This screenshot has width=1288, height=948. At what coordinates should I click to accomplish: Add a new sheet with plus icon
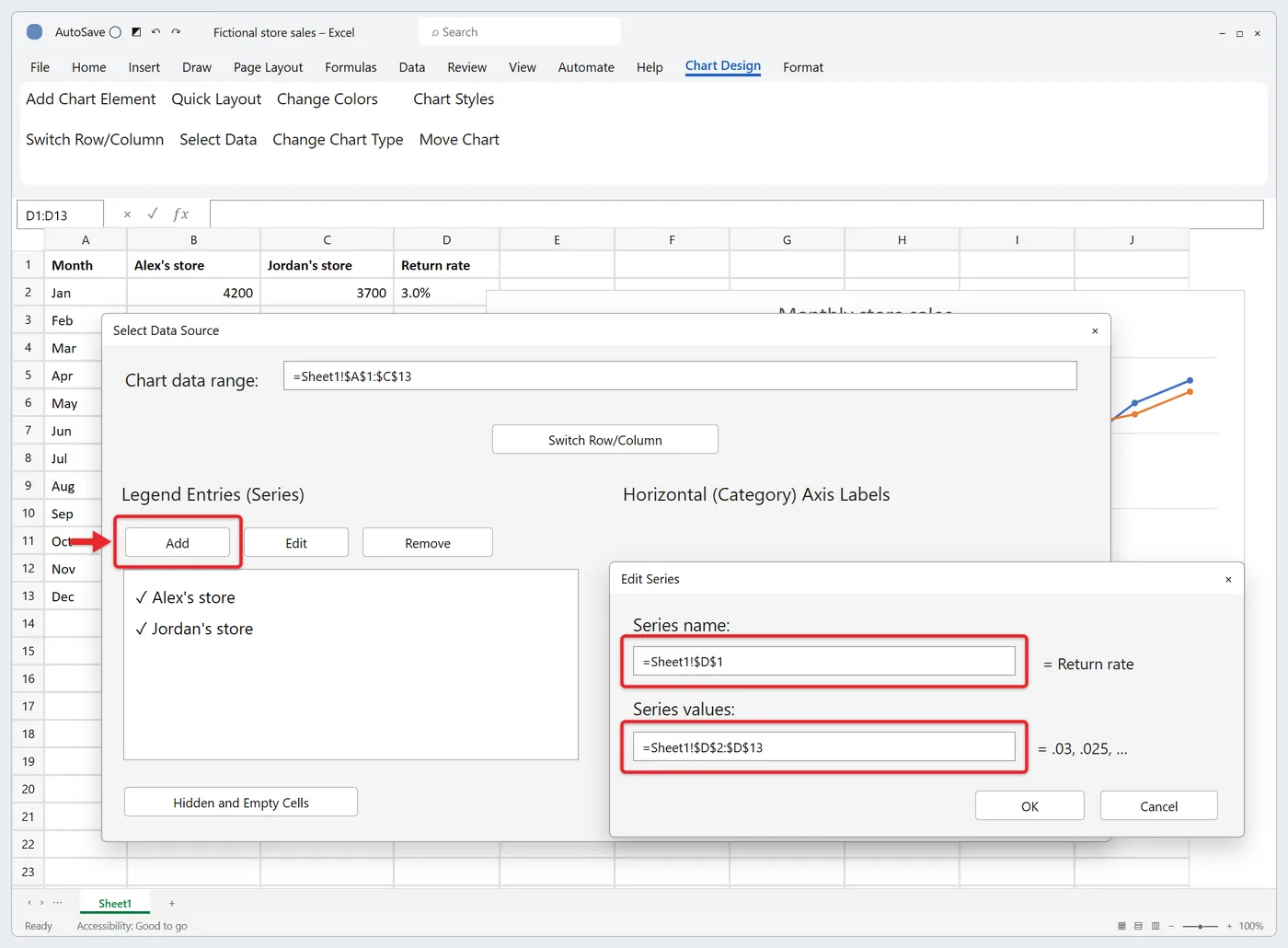pyautogui.click(x=172, y=904)
